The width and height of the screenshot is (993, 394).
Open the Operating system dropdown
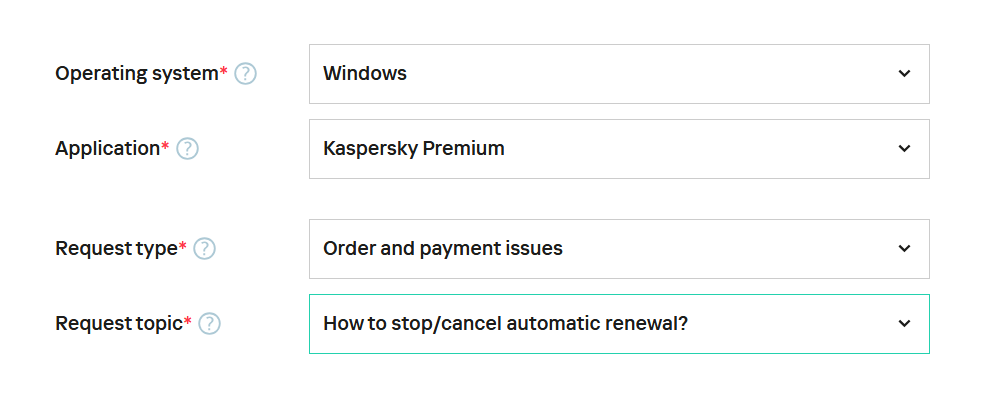(x=619, y=74)
